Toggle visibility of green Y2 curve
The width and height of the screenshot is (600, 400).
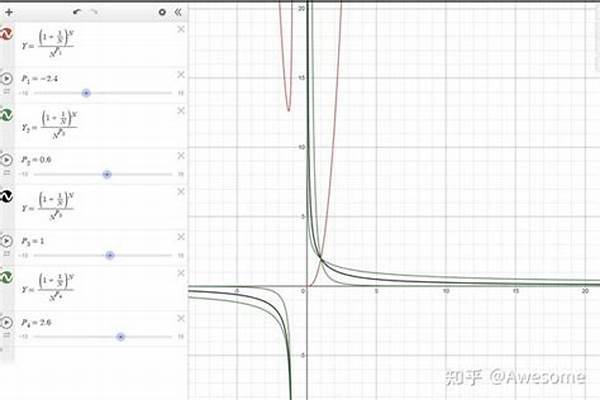tap(6, 115)
